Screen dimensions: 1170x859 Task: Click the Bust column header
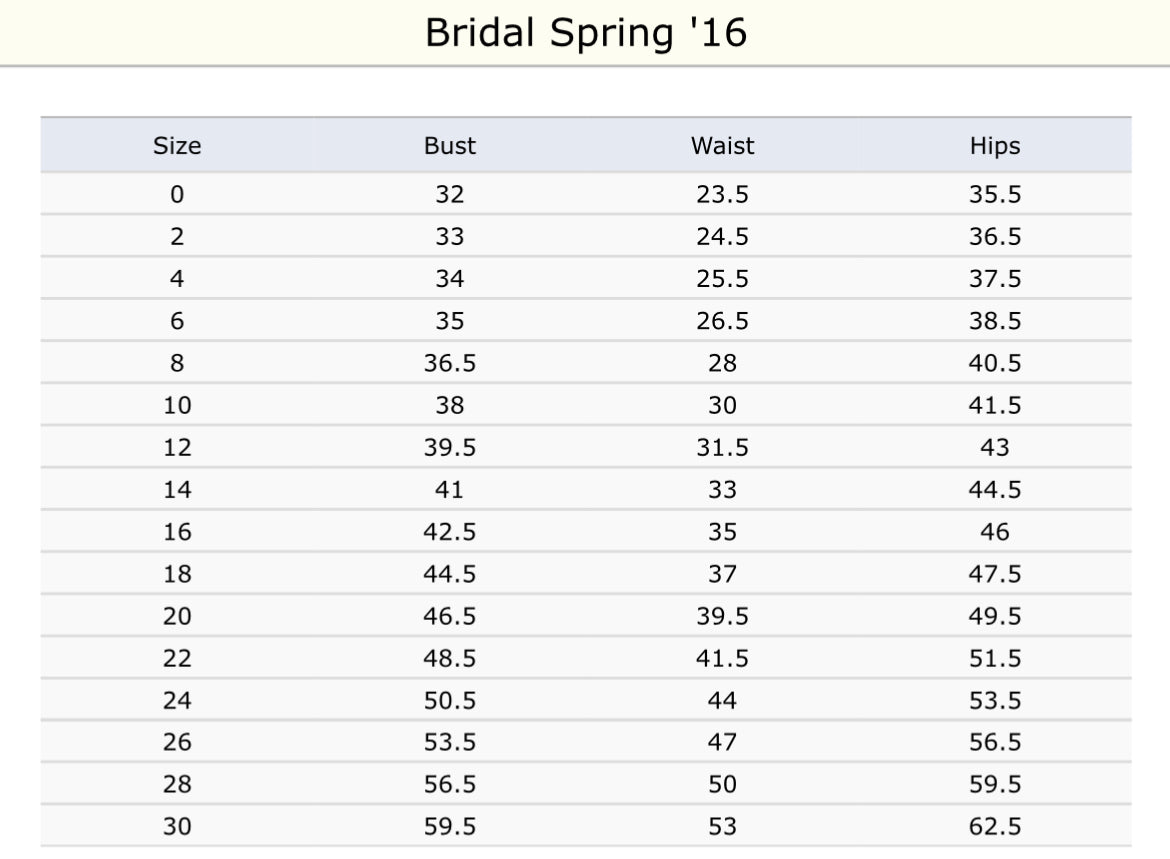tap(449, 146)
